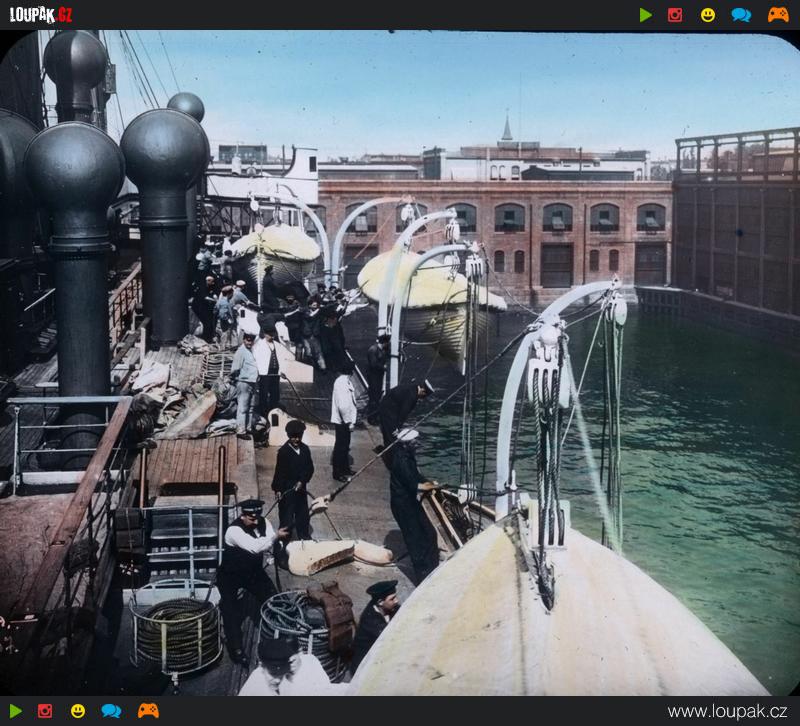800x726 pixels.
Task: Click the orange game controller icon at top
Action: (777, 15)
